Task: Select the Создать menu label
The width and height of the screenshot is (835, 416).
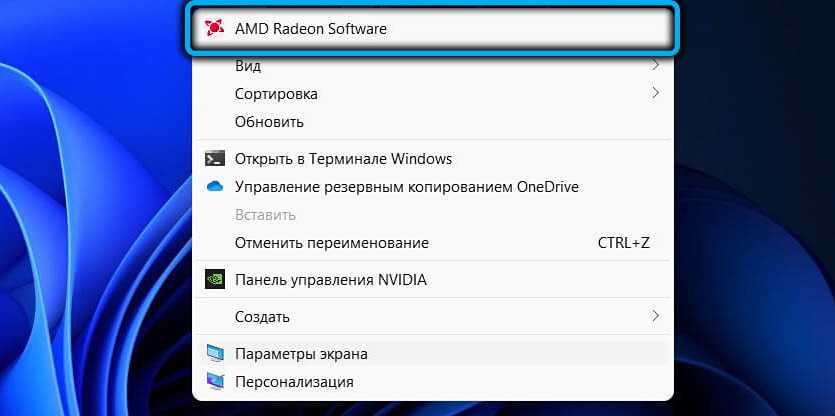Action: coord(262,317)
